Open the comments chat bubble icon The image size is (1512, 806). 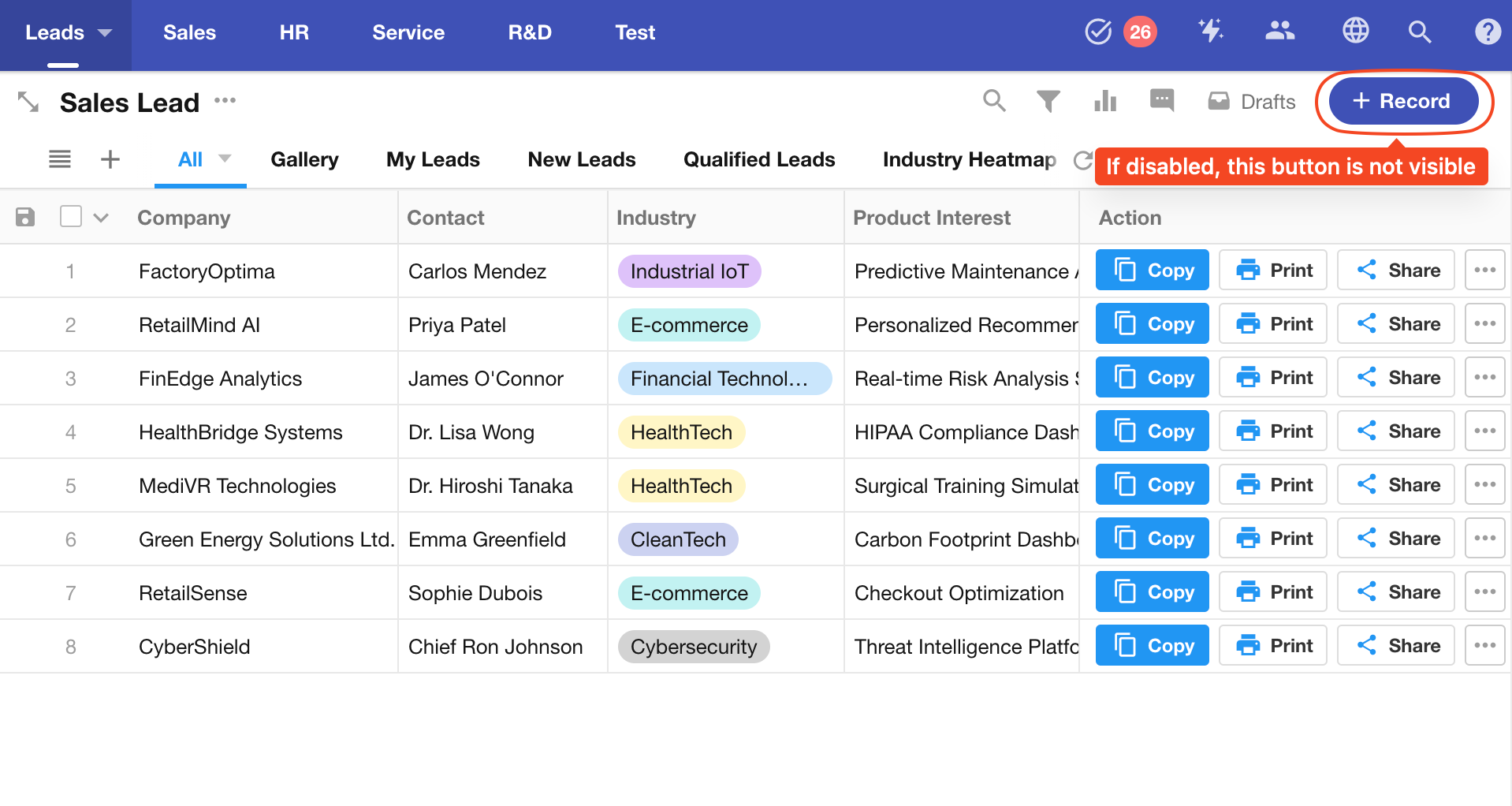coord(1161,100)
